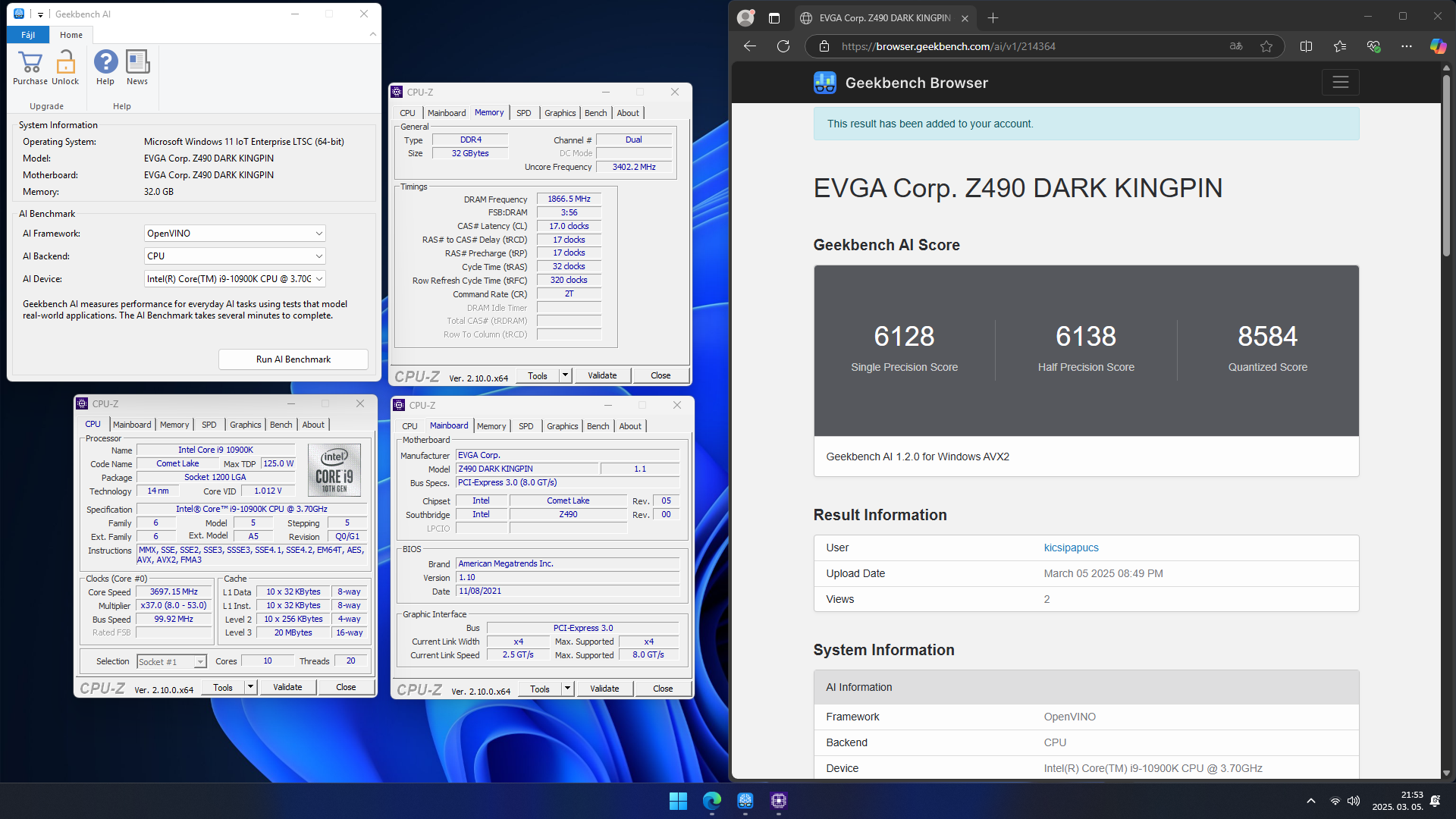Click the site info lock icon in address bar
This screenshot has width=1456, height=819.
824,46
